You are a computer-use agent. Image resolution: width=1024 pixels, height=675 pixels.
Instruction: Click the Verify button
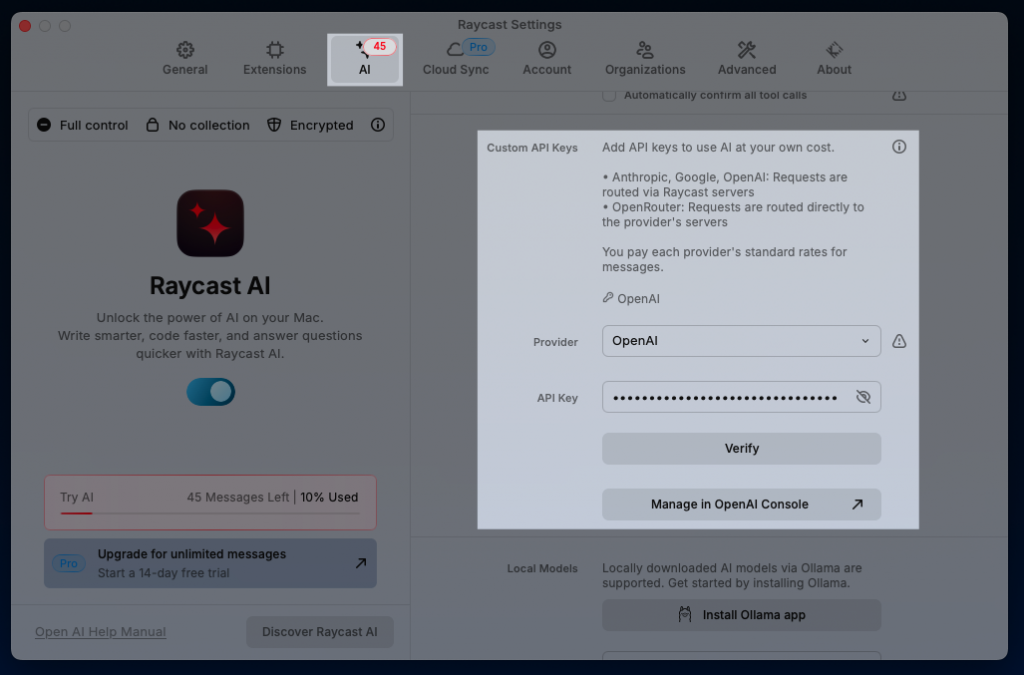741,448
